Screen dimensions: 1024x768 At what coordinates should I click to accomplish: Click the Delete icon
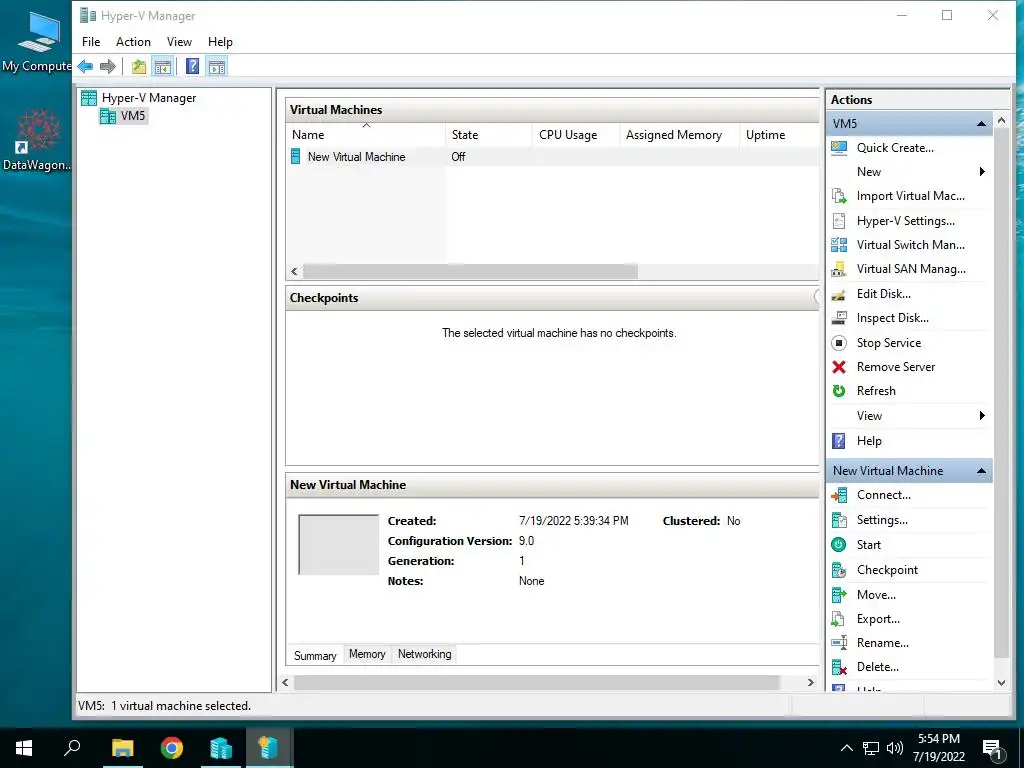[x=839, y=667]
